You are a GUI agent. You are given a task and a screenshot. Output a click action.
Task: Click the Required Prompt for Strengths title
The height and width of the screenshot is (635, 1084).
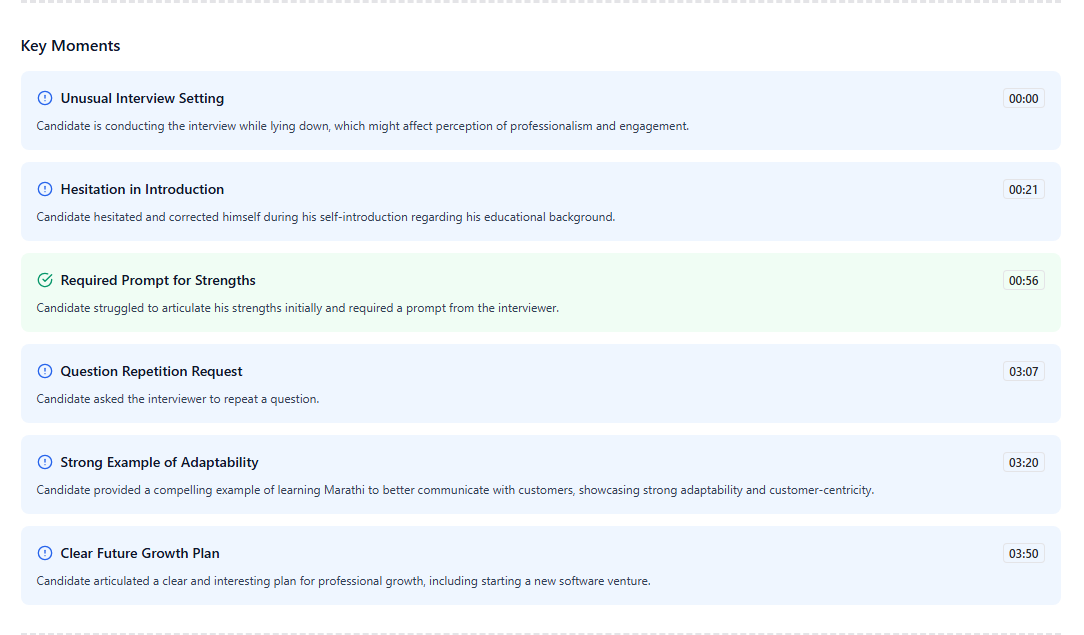[158, 280]
